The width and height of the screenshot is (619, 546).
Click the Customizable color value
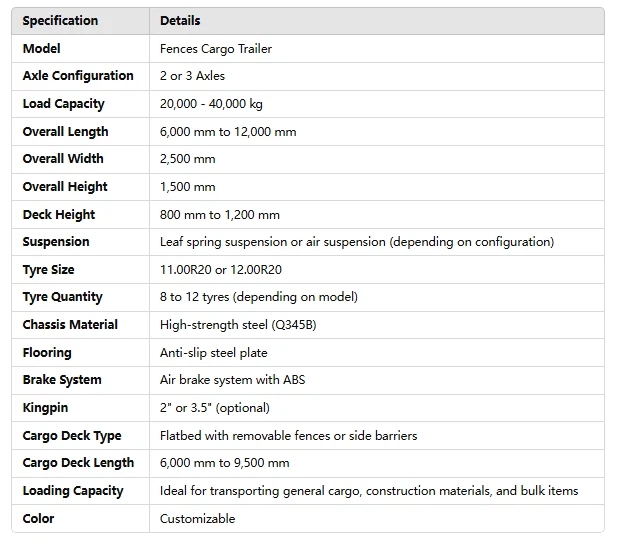pos(197,519)
